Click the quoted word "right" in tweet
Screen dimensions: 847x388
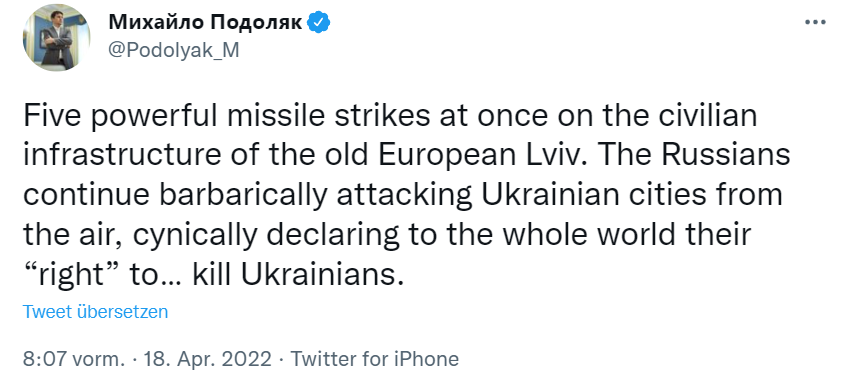click(x=72, y=275)
